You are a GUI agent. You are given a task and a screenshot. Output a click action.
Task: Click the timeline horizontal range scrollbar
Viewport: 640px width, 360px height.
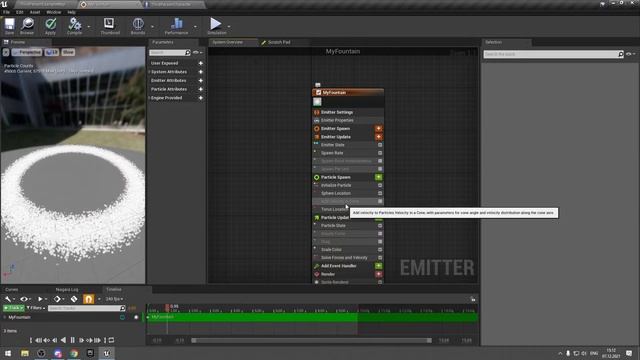(x=311, y=340)
